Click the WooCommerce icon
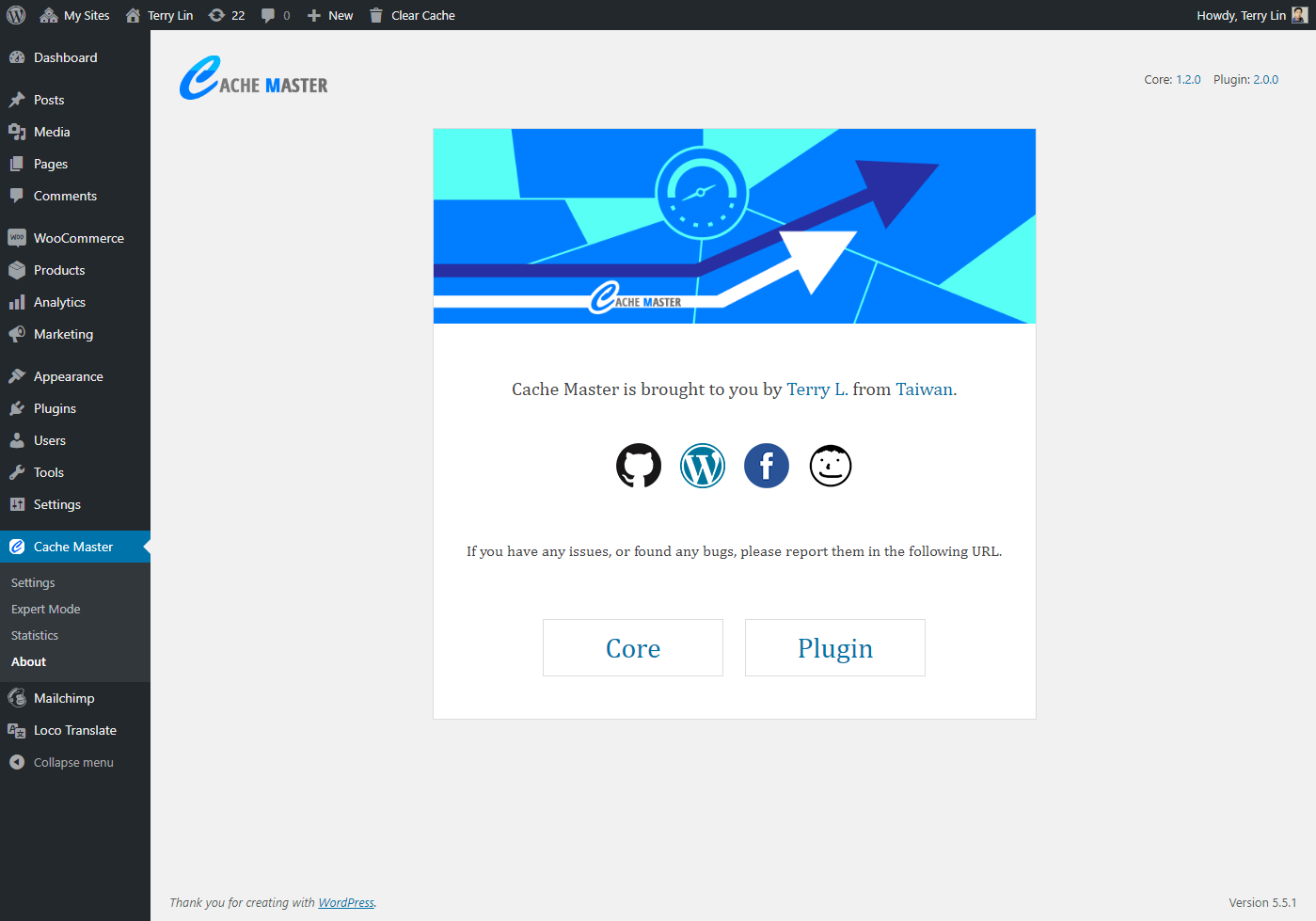1316x921 pixels. click(x=17, y=238)
